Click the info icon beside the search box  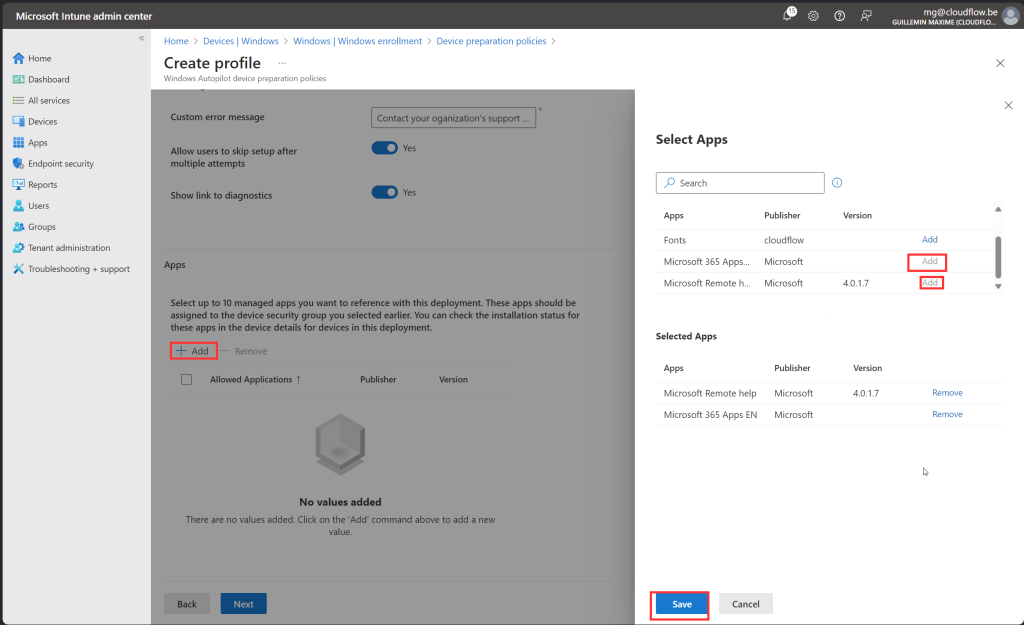(837, 183)
